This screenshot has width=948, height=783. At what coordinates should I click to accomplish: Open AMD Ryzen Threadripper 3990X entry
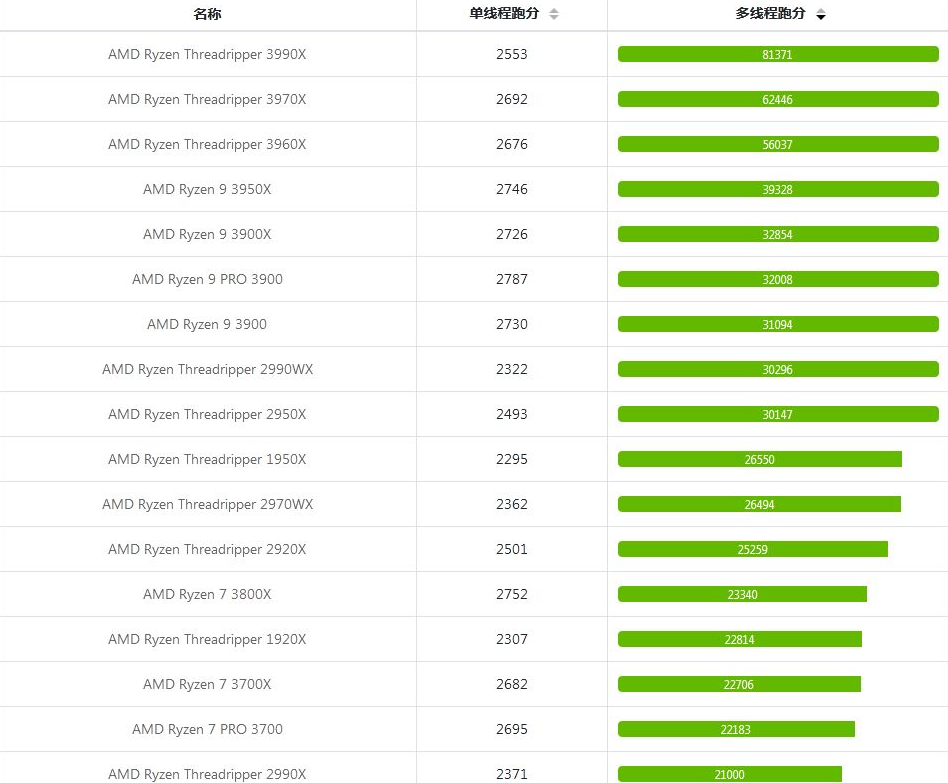(207, 54)
